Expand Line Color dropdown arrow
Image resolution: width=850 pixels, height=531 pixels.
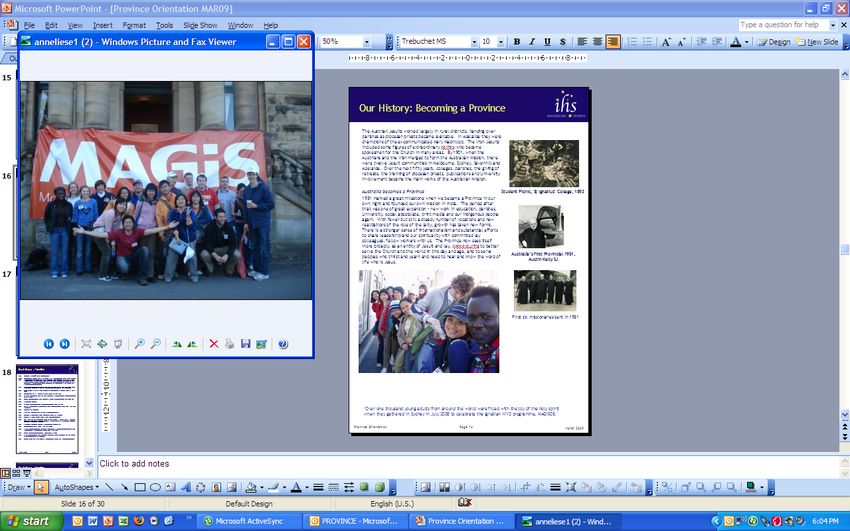pyautogui.click(x=284, y=487)
